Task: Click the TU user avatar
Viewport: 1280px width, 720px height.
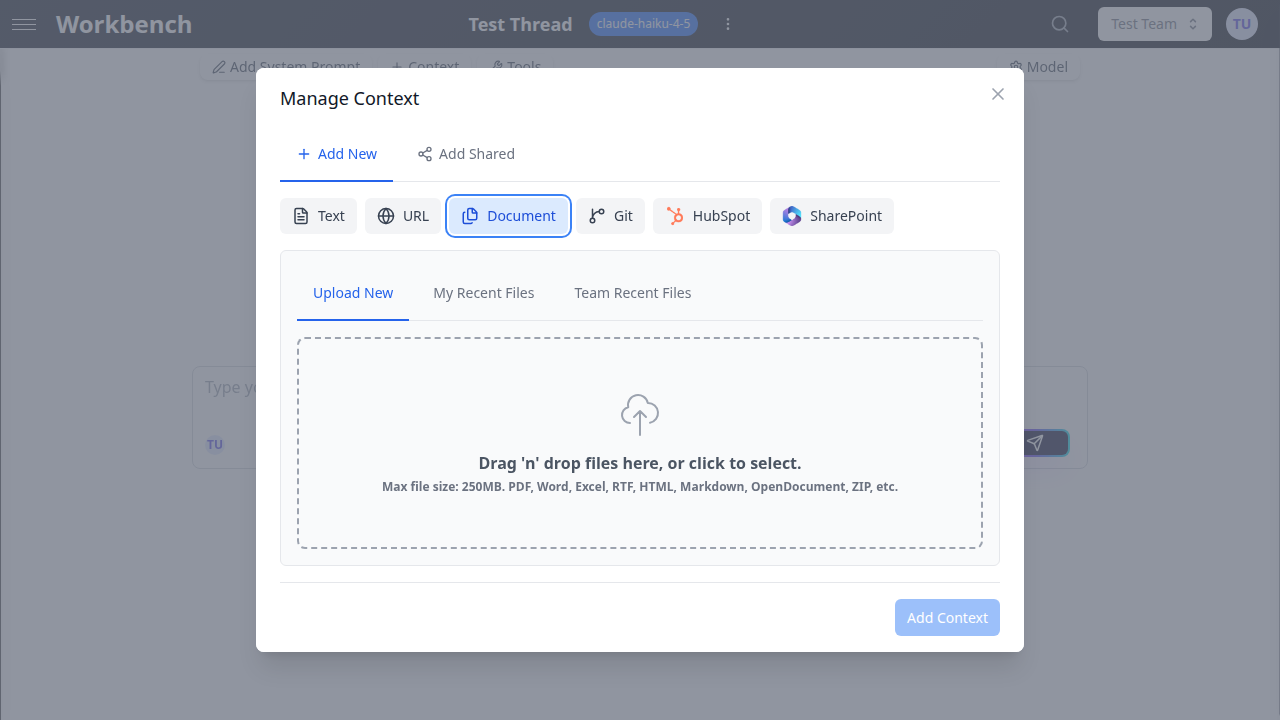Action: coord(1241,23)
